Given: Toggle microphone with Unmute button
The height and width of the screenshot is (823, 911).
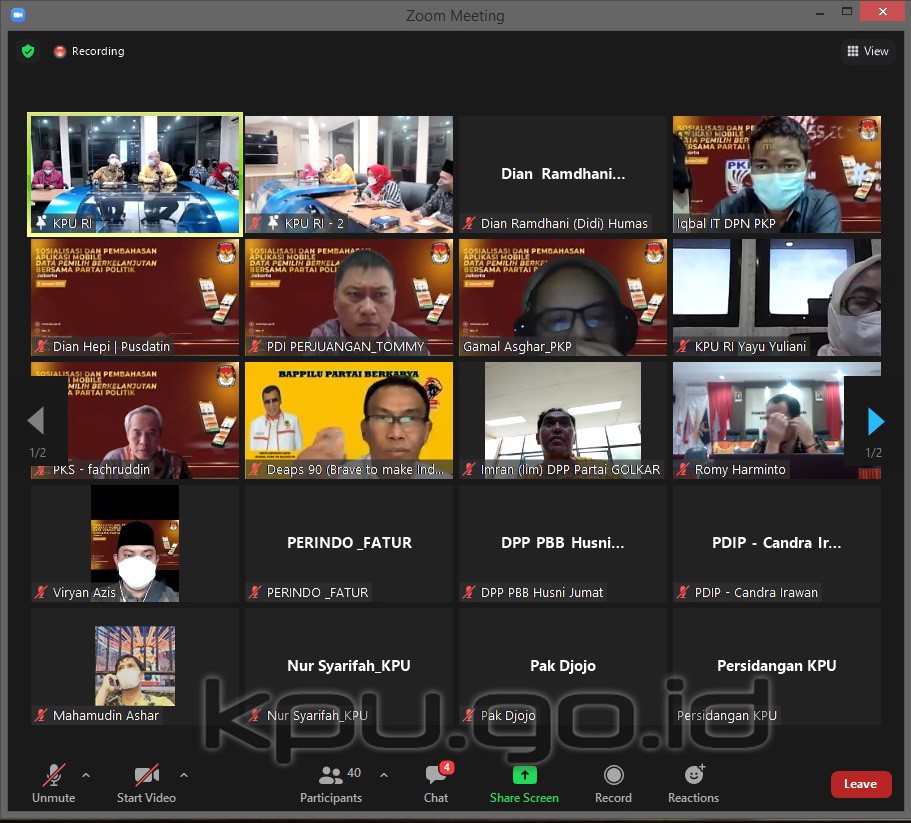Looking at the screenshot, I should click(x=53, y=783).
